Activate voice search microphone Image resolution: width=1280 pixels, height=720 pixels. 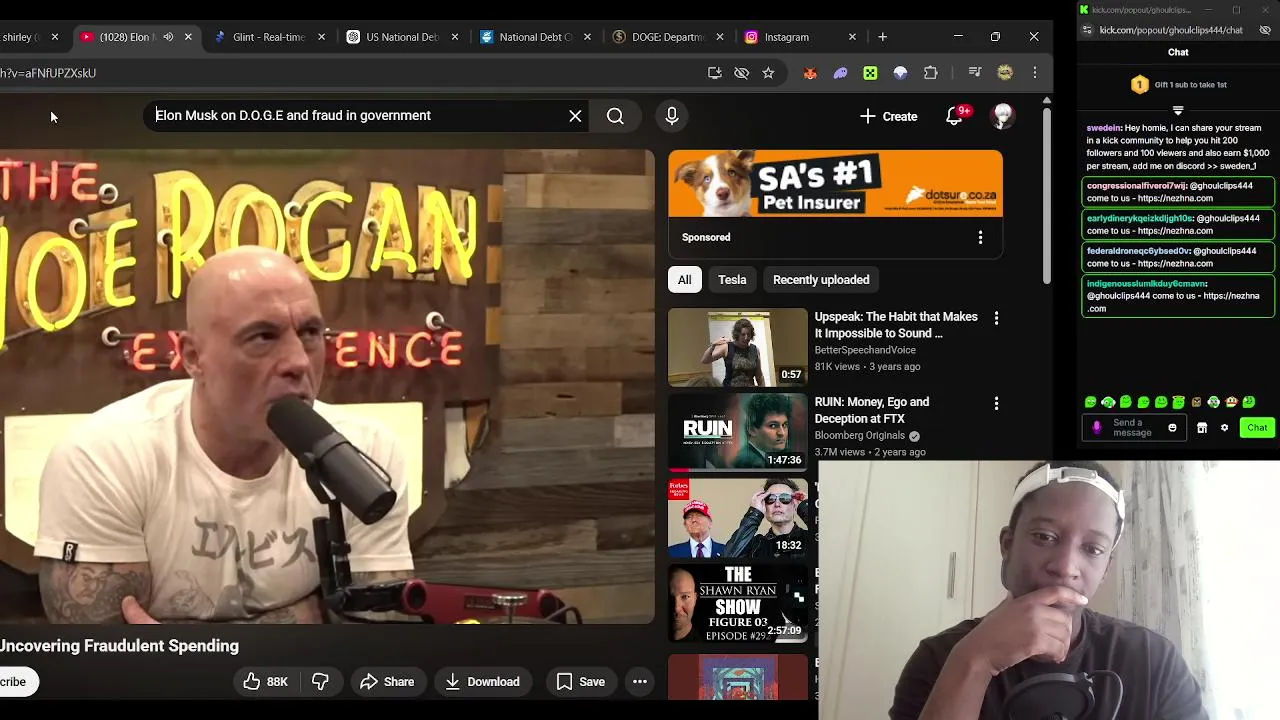click(x=672, y=116)
